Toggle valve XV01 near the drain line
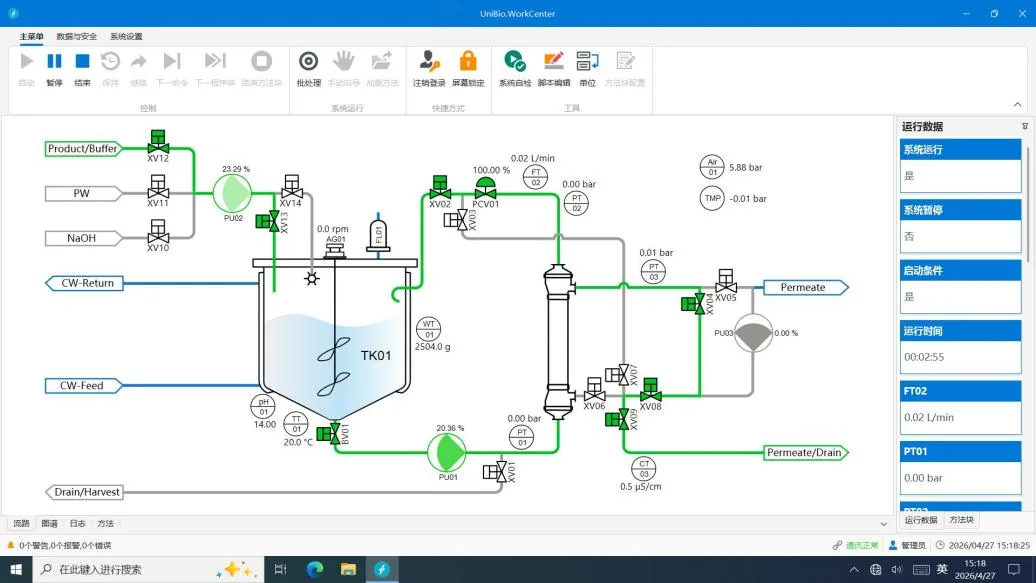Viewport: 1036px width, 583px height. 496,472
